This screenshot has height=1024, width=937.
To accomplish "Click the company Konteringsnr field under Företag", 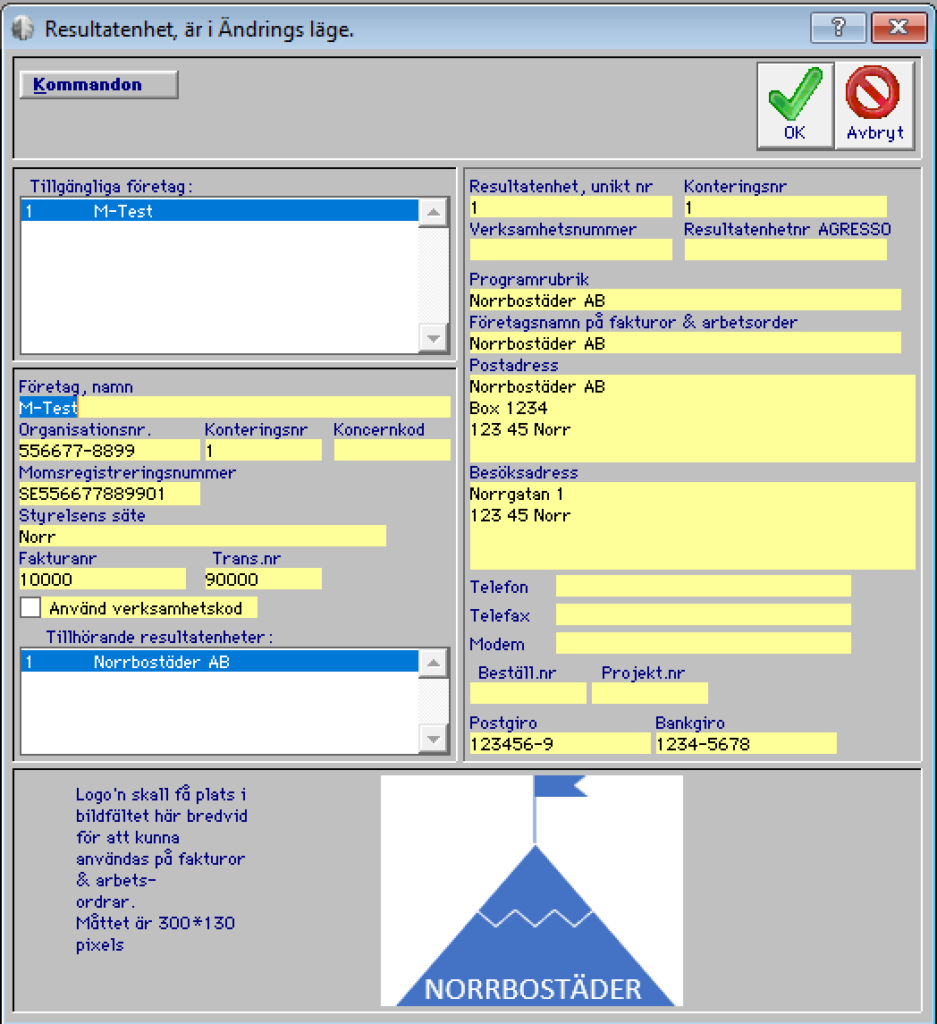I will [x=263, y=451].
